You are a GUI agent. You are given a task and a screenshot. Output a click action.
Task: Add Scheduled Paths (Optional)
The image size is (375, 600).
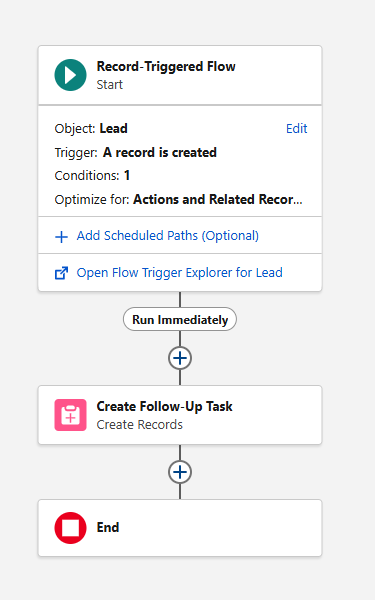(168, 236)
